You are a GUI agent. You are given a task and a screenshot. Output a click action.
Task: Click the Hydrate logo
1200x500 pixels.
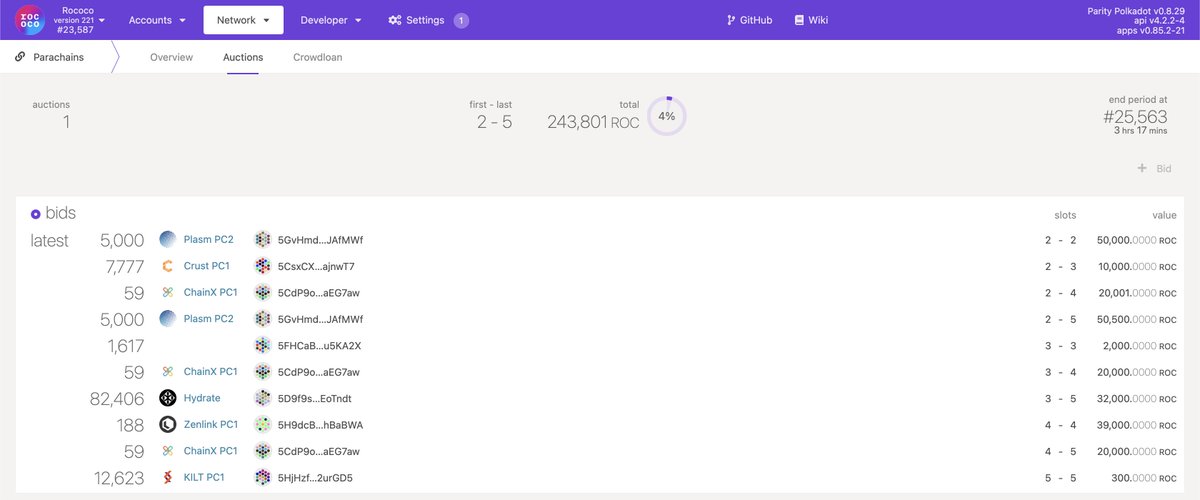tap(168, 398)
